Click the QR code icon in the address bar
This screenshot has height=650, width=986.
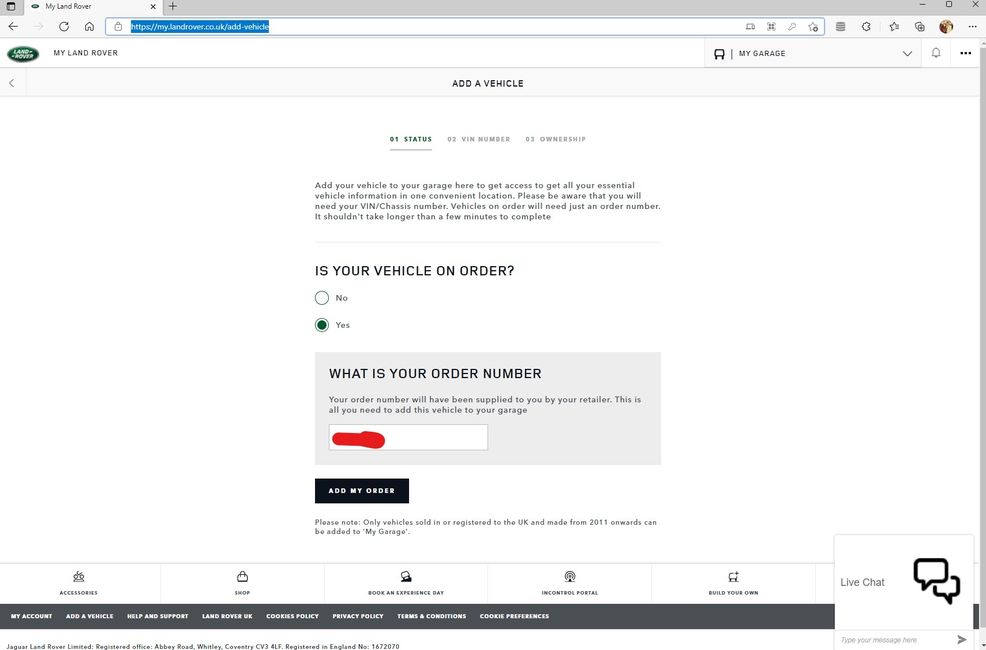[x=771, y=26]
